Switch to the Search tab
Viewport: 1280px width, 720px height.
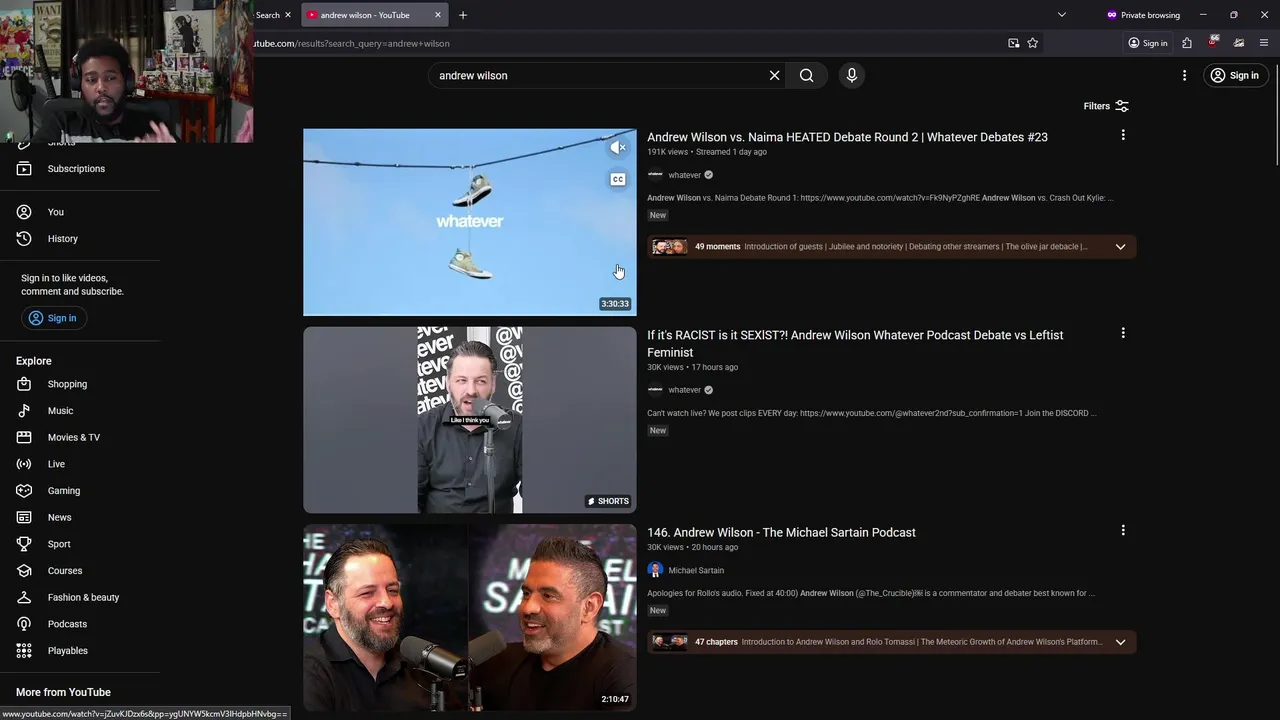(x=268, y=15)
